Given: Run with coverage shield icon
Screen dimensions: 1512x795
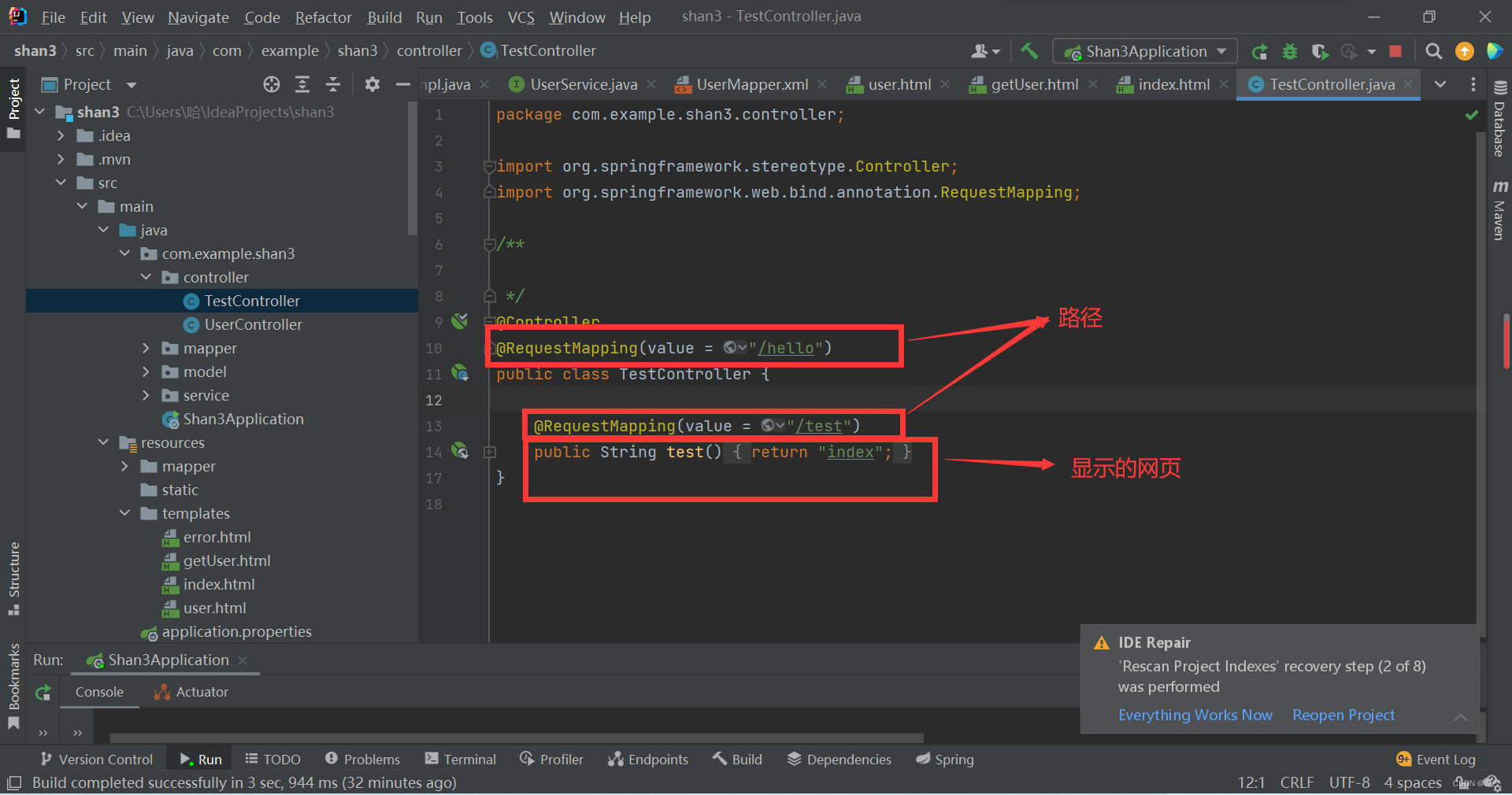Looking at the screenshot, I should pos(1320,51).
